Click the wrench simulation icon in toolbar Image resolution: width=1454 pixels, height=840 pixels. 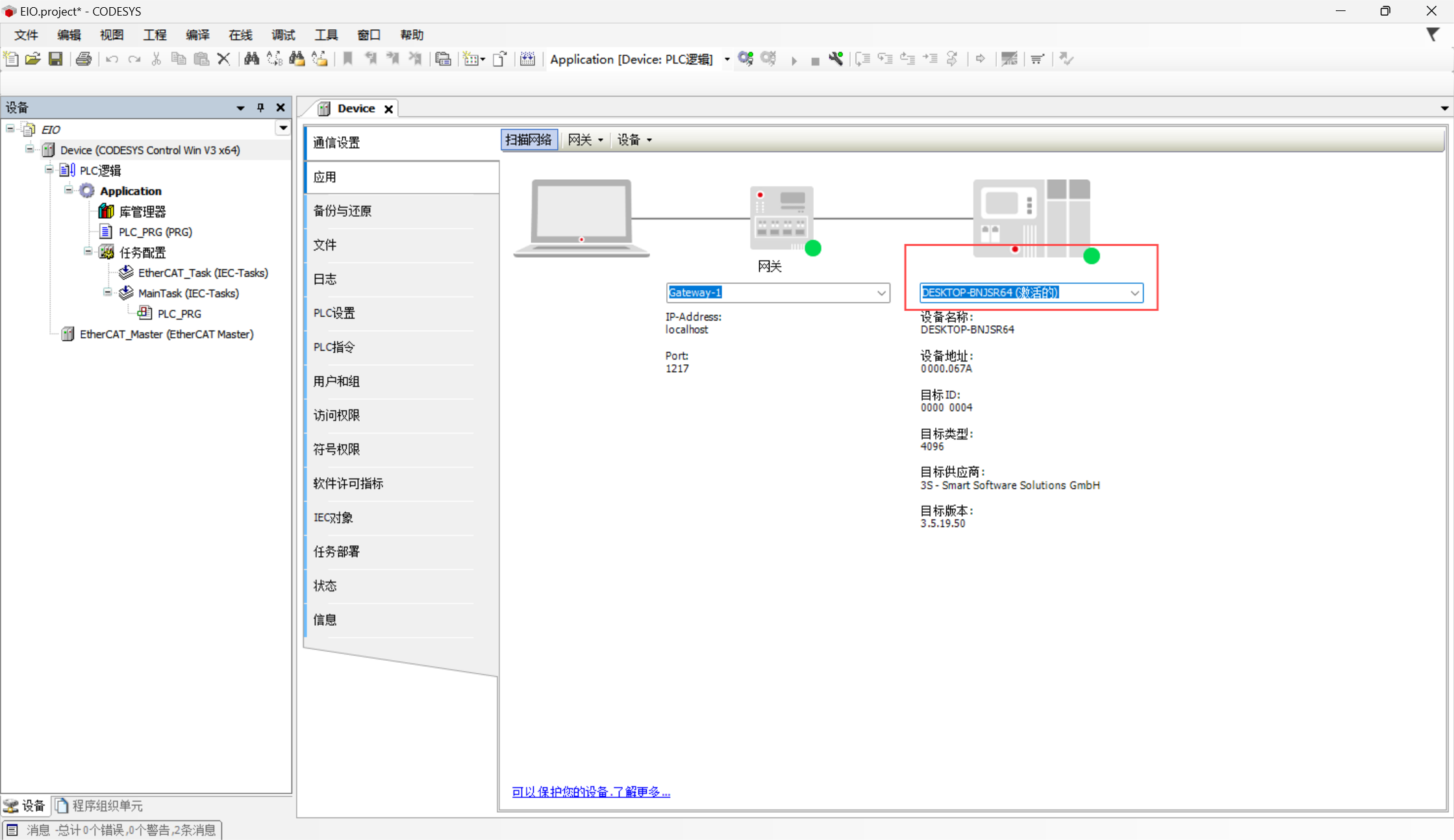(x=836, y=59)
